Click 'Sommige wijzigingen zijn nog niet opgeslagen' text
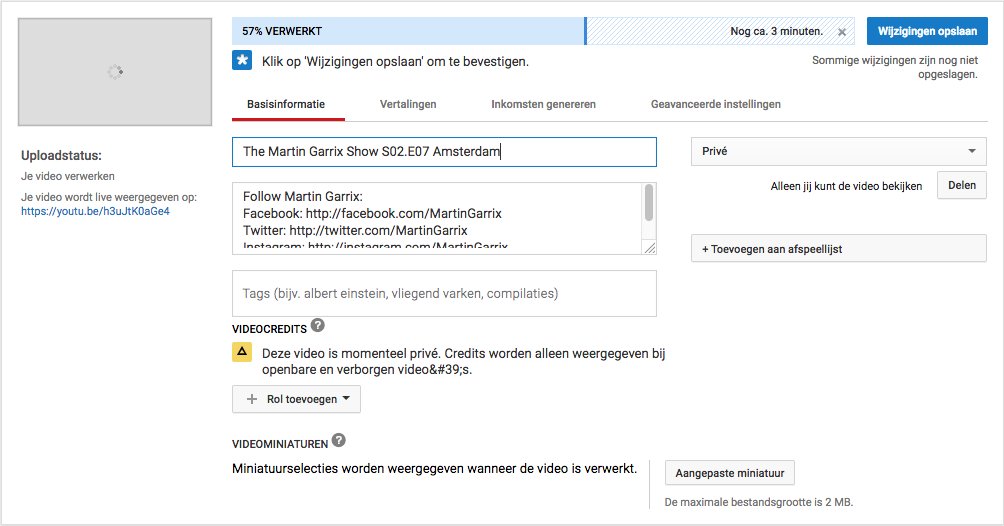This screenshot has width=1004, height=526. point(895,67)
